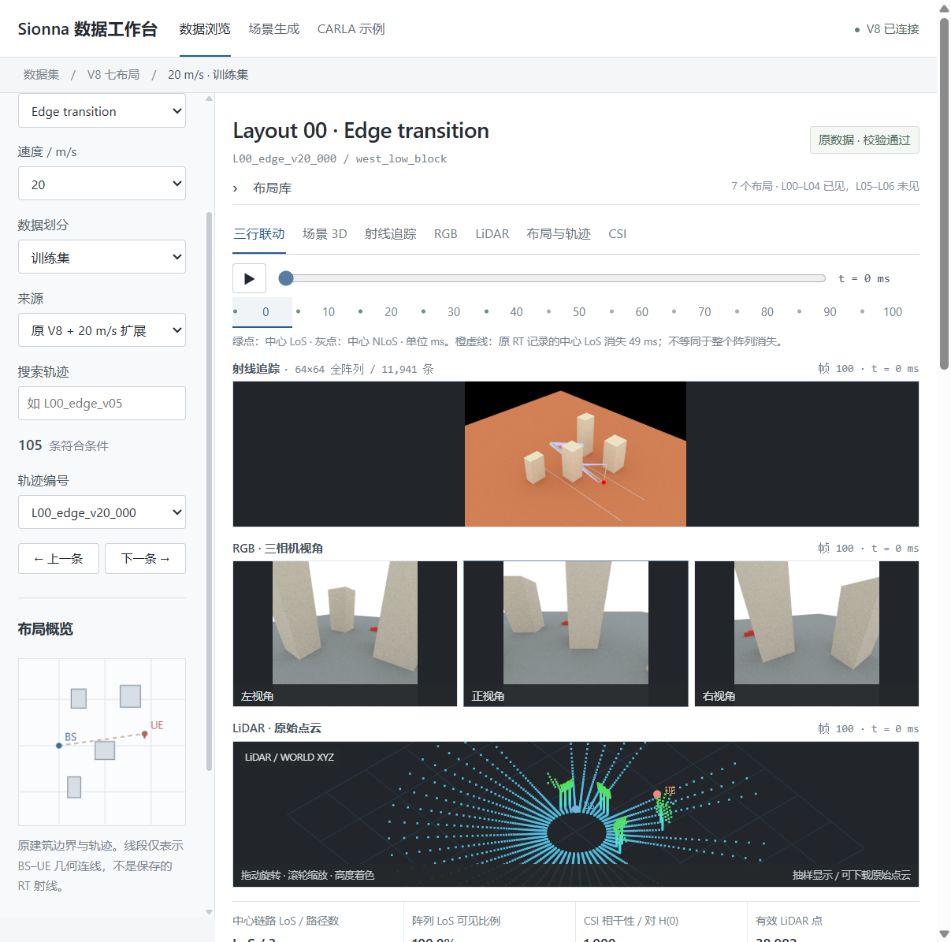Jump to timeline marker 50
Screen dimensions: 951x942
click(x=579, y=312)
